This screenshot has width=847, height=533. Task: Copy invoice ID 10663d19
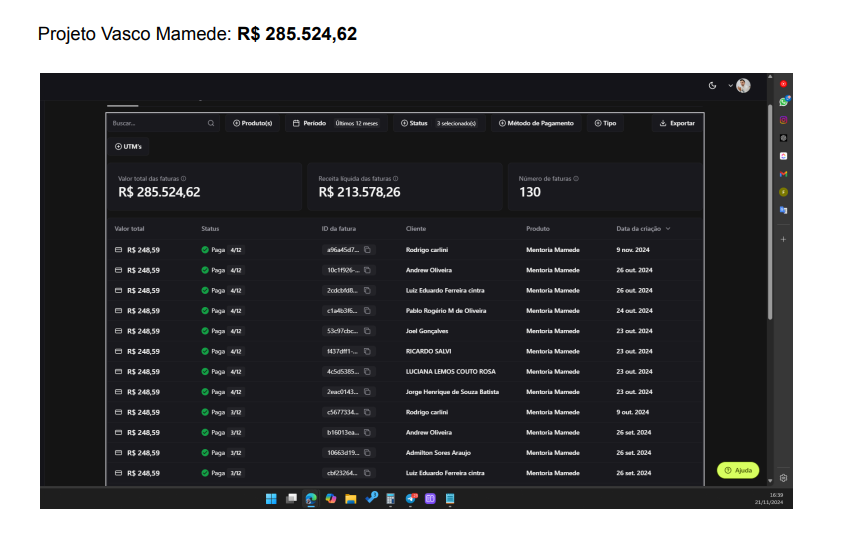367,453
